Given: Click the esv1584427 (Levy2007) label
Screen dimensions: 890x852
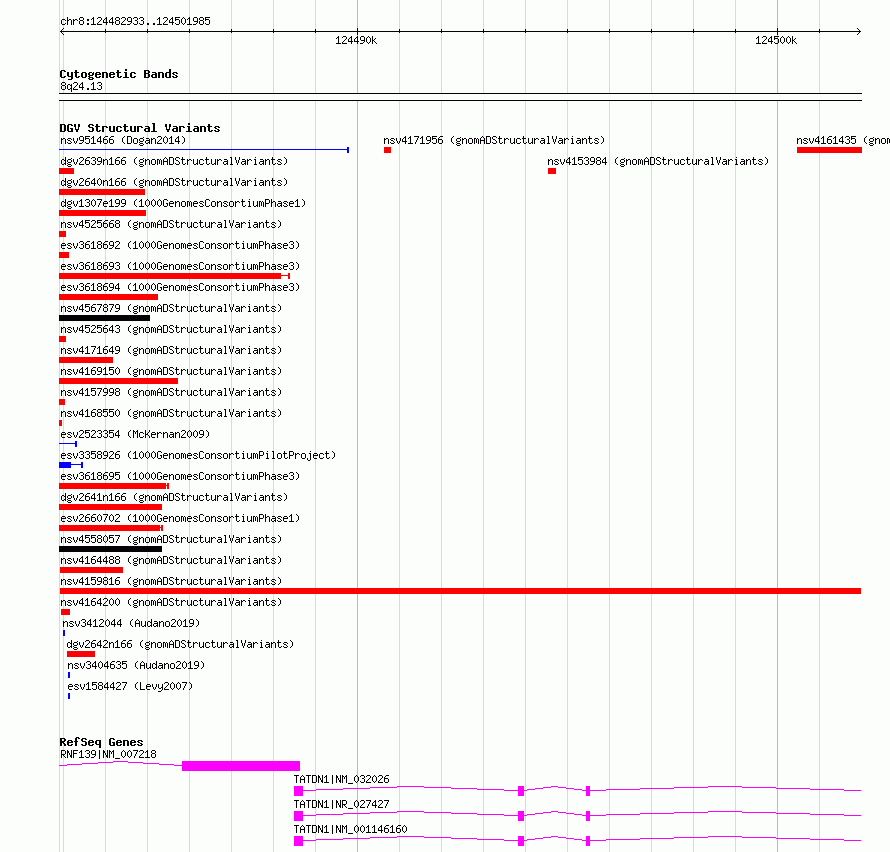Looking at the screenshot, I should tap(130, 686).
